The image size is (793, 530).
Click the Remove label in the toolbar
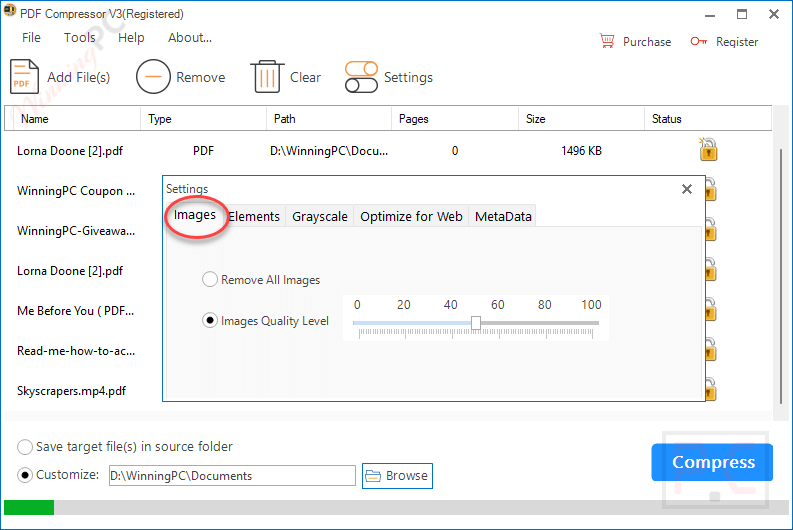[x=200, y=77]
